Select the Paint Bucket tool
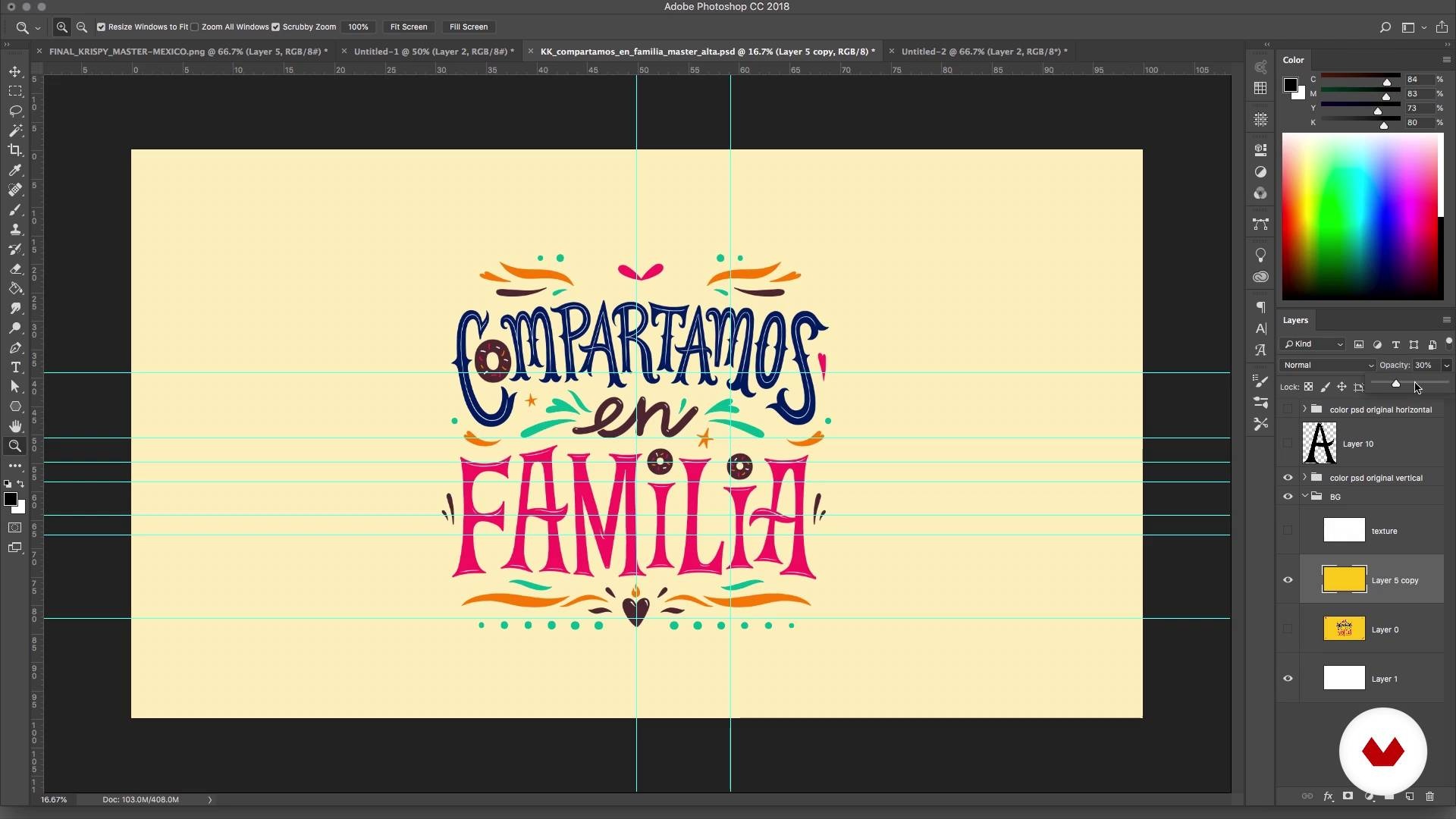Screen dimensions: 1456x819 [15, 288]
